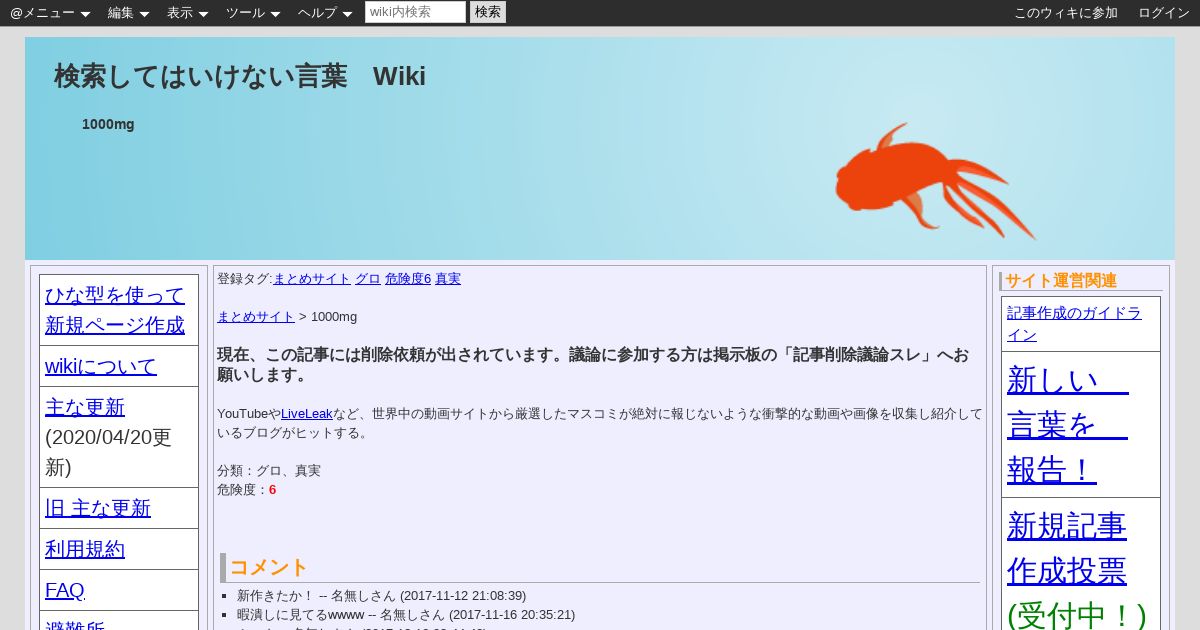Open the wikiについて sidebar link
The width and height of the screenshot is (1200, 630).
101,366
